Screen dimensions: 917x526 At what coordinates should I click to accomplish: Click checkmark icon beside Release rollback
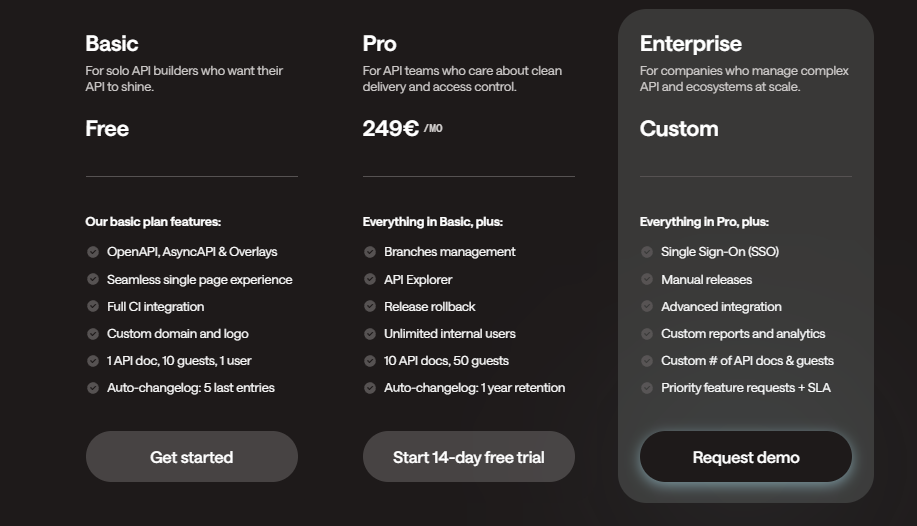click(370, 306)
